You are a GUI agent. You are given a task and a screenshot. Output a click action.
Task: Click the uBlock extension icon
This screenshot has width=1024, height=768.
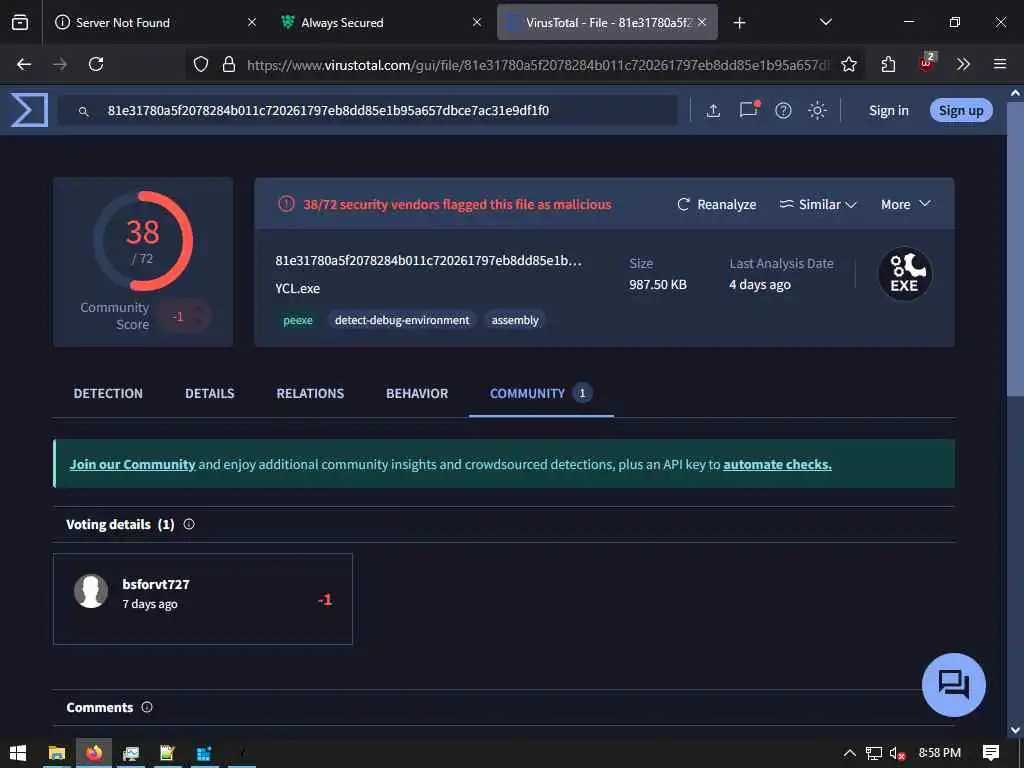[x=927, y=63]
